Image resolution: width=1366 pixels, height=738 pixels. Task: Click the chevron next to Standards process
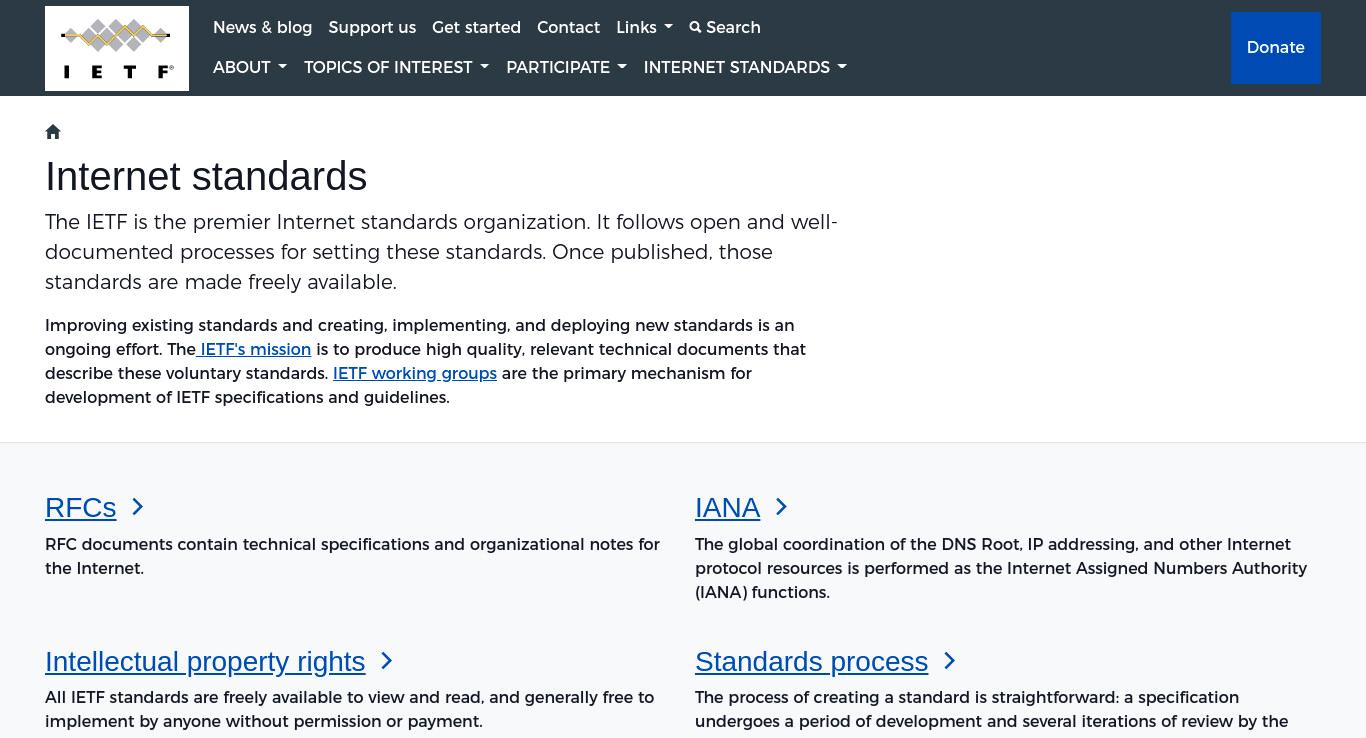pos(950,661)
